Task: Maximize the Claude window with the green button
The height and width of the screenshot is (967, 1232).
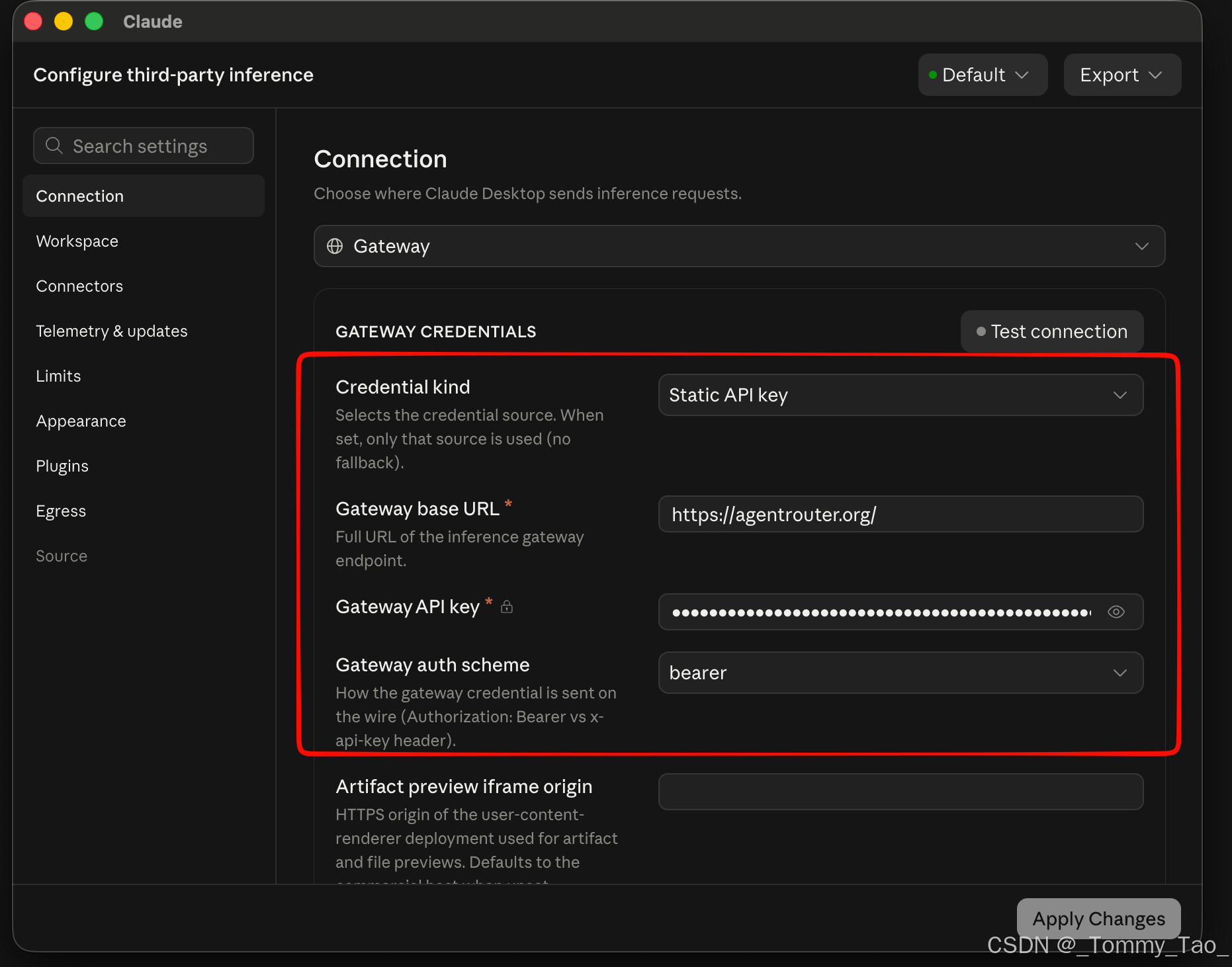Action: [x=94, y=21]
